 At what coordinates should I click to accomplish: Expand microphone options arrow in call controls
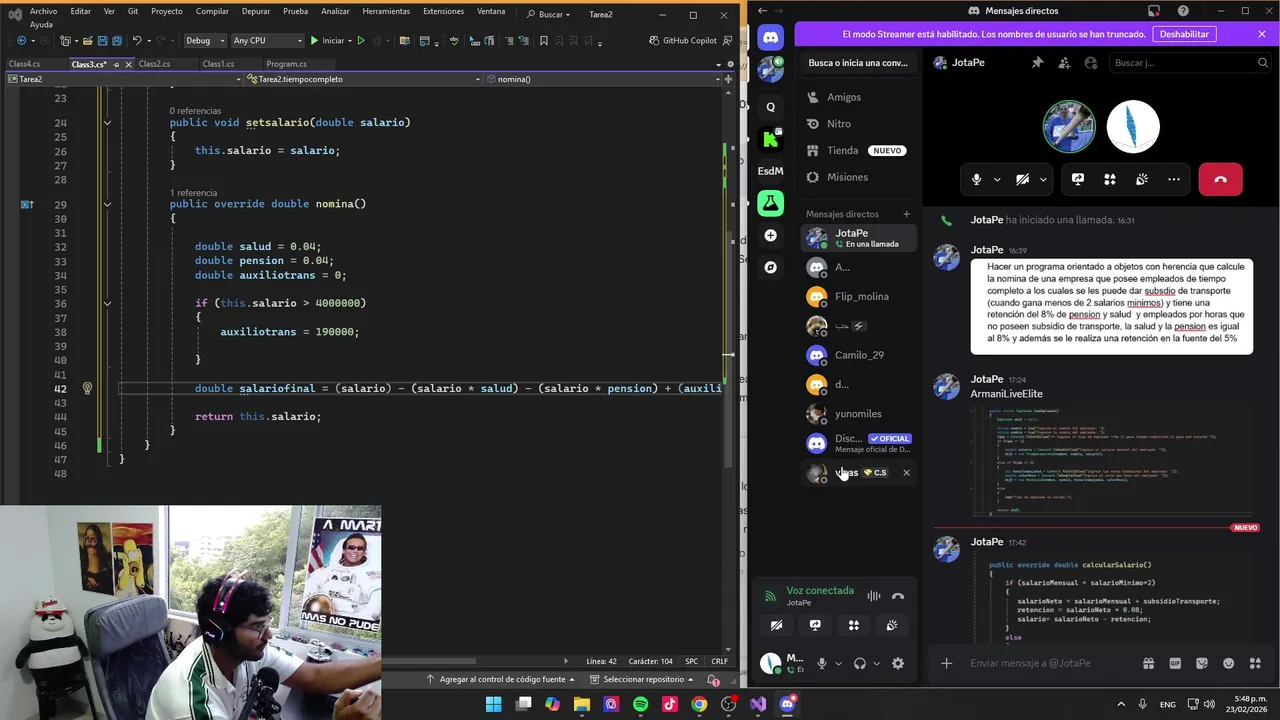point(997,180)
